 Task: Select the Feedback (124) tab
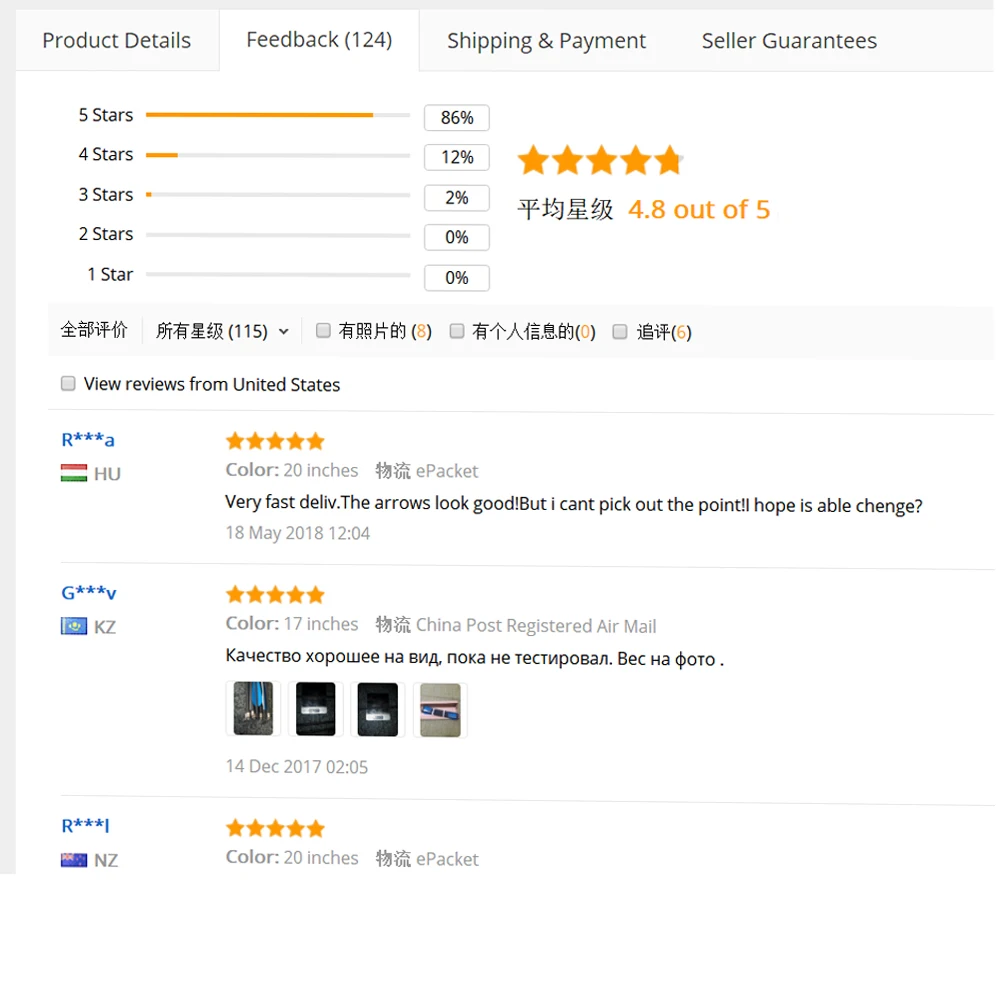[x=319, y=40]
